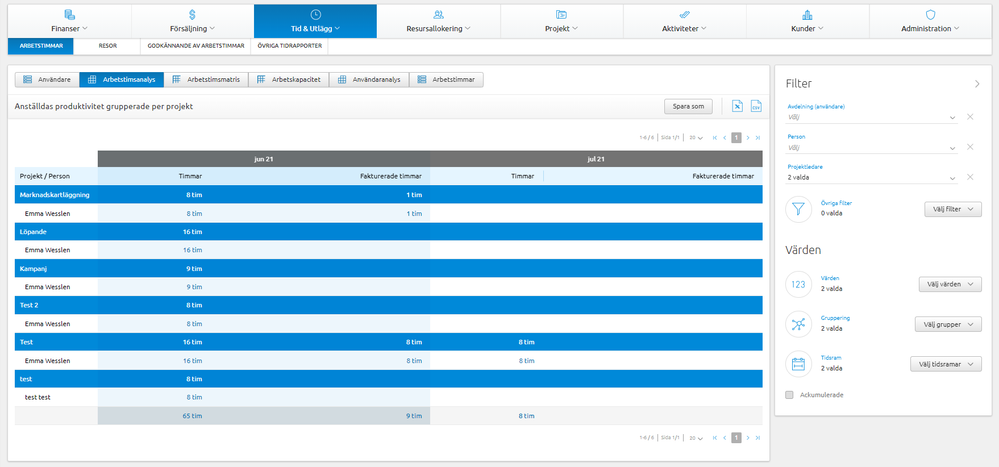999x467 pixels.
Task: Export the report to Excel file
Action: tap(737, 106)
